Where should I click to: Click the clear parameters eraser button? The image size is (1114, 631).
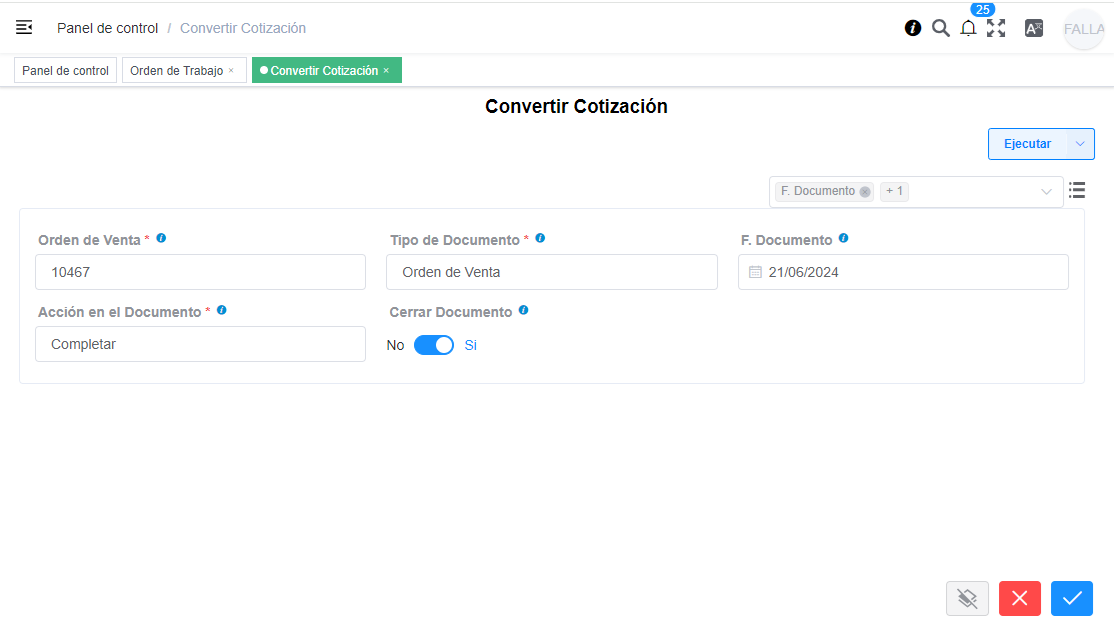pos(967,598)
